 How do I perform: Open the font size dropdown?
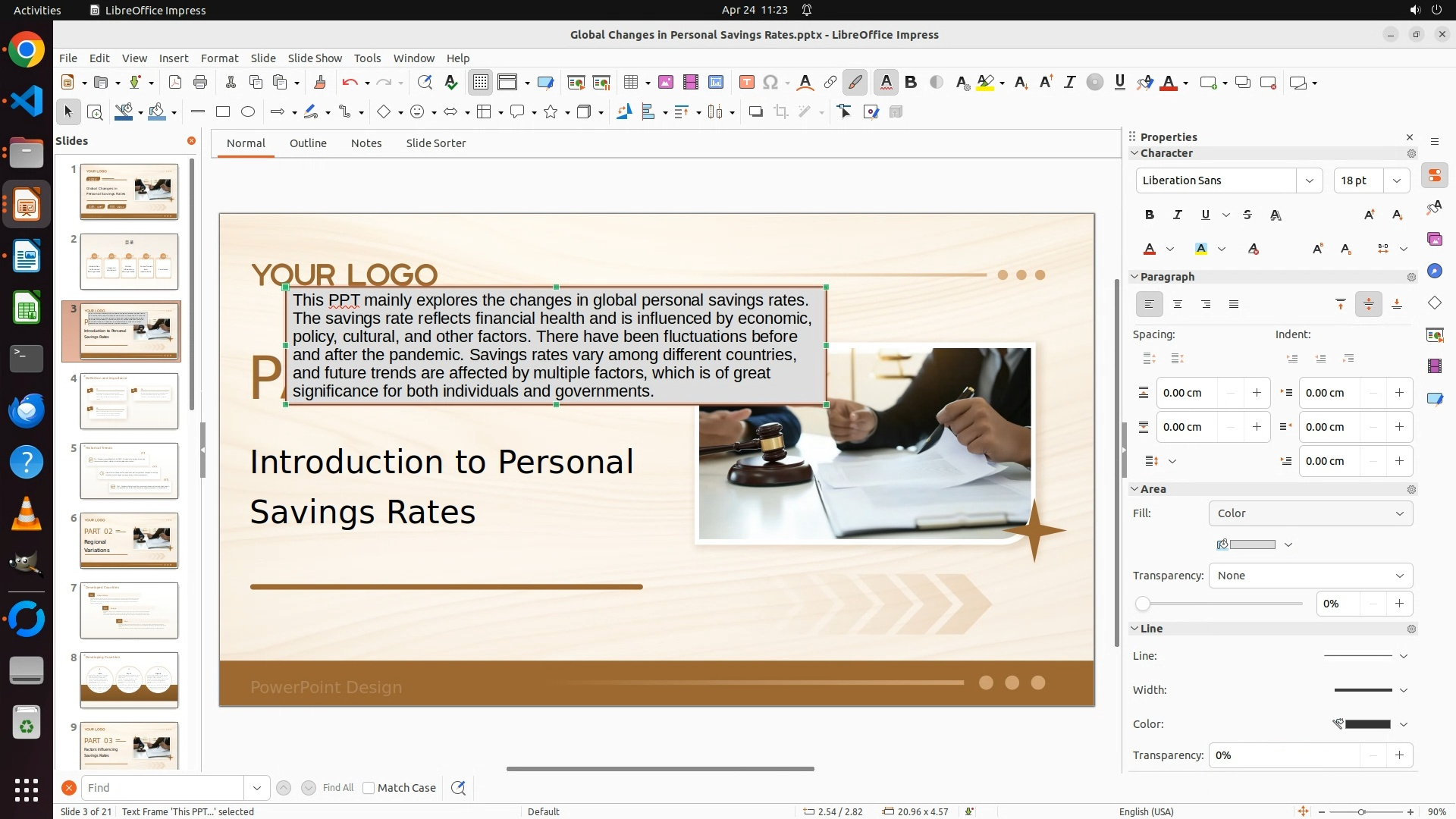[1396, 180]
